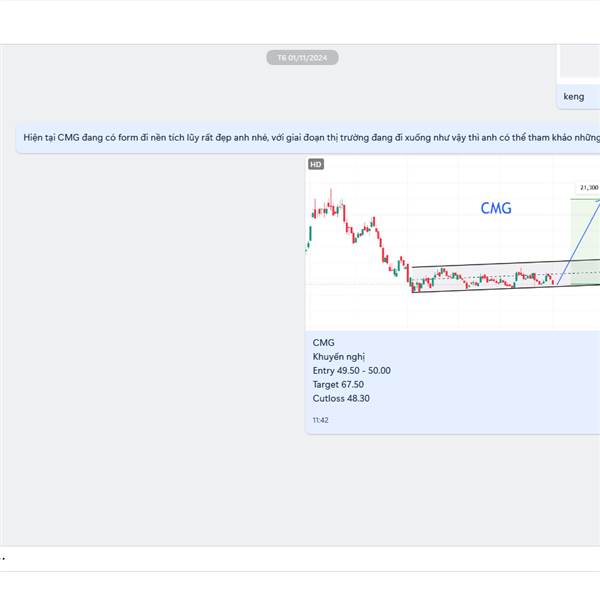This screenshot has height=600, width=600.
Task: Click the "Khuyến nghị" line in caption
Action: [339, 357]
